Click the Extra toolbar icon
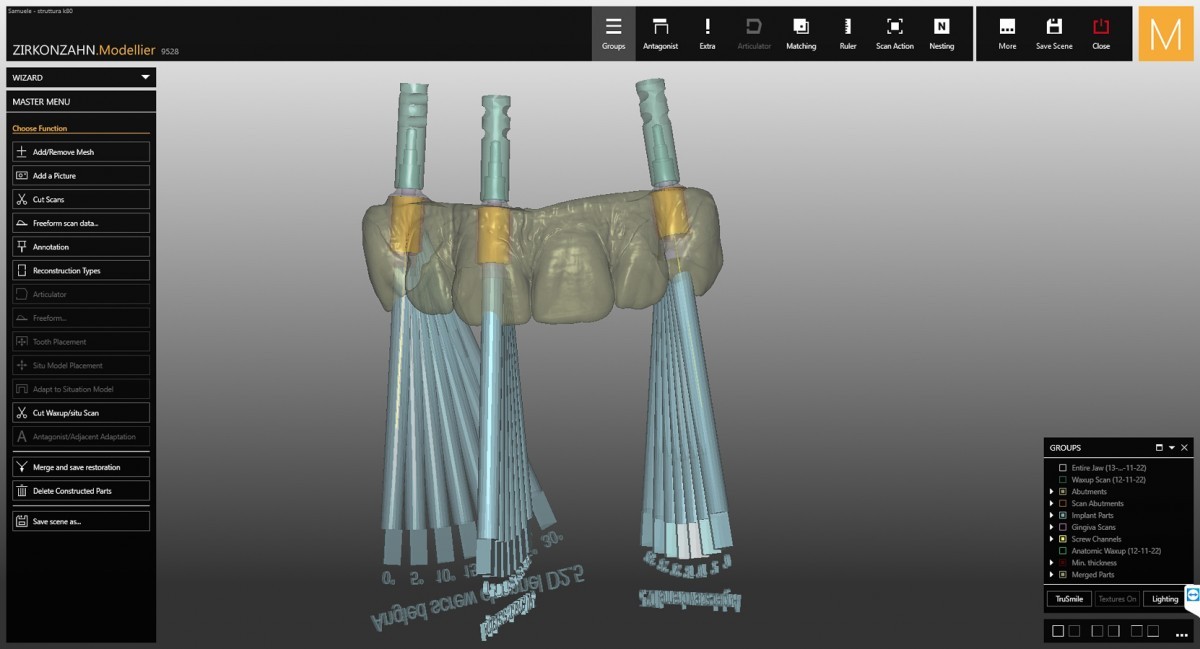The width and height of the screenshot is (1200, 649). (707, 33)
